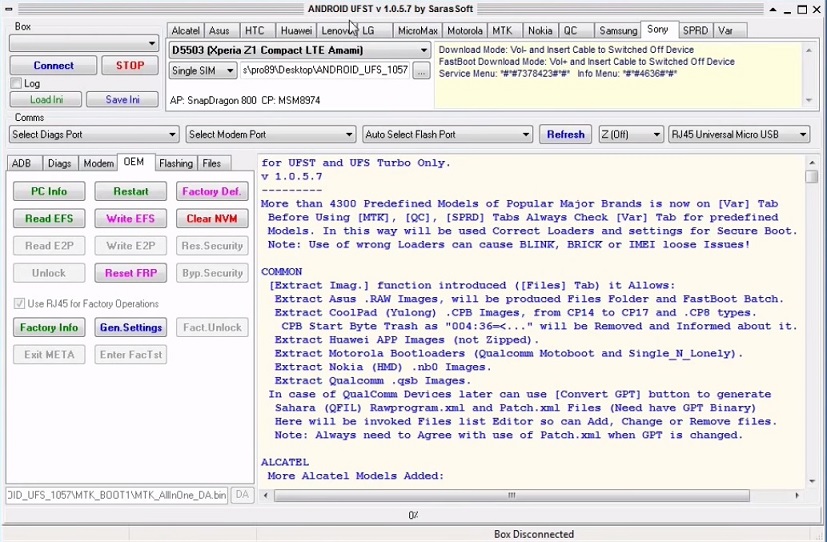The width and height of the screenshot is (827, 542).
Task: Click the Save Ini button
Action: [122, 100]
